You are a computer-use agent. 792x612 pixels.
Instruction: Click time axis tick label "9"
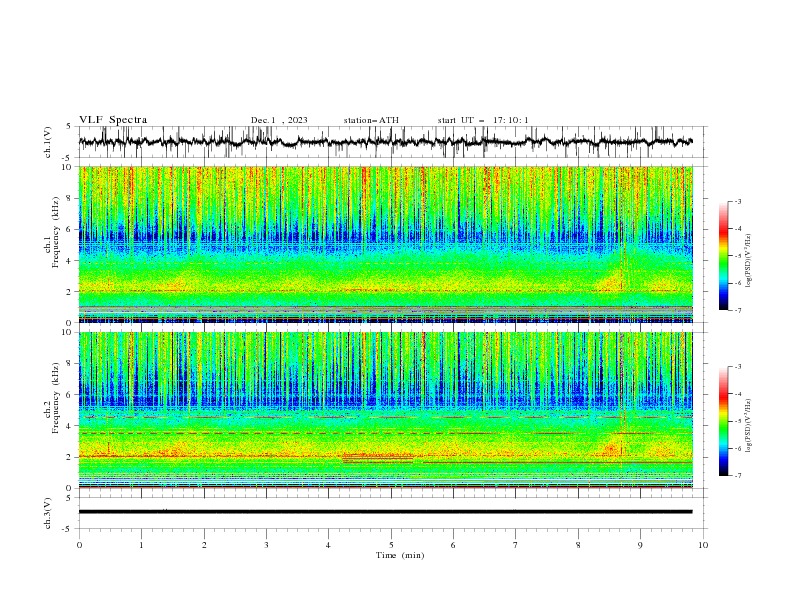coord(640,545)
